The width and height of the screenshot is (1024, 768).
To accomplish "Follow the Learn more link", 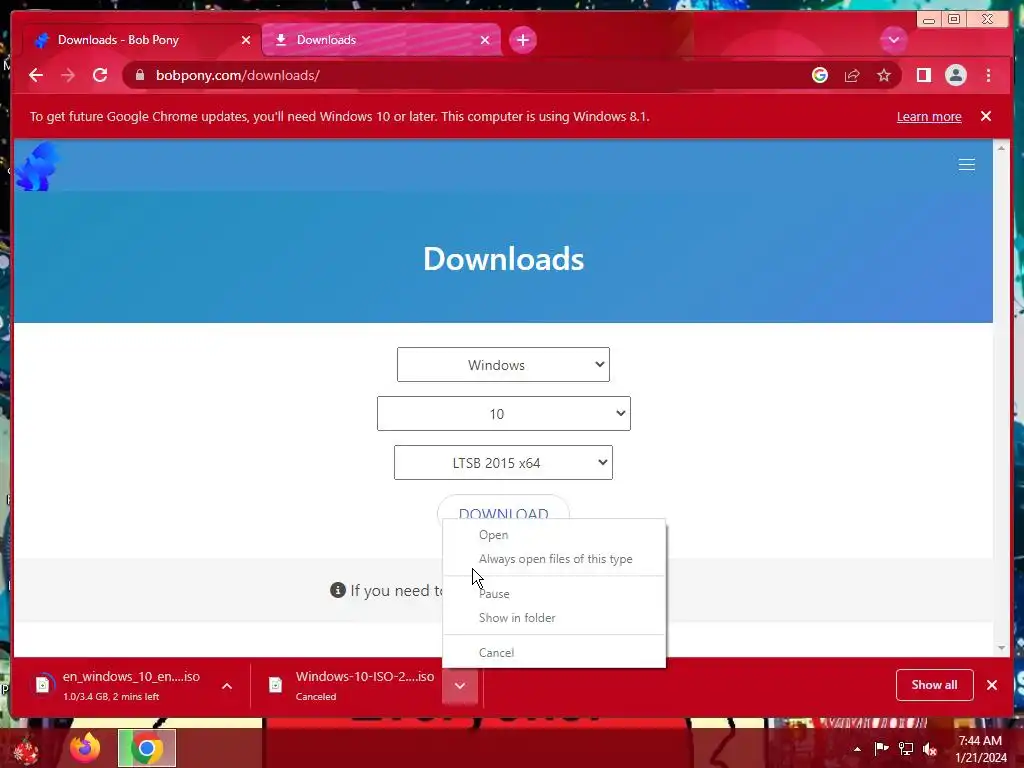I will 929,117.
